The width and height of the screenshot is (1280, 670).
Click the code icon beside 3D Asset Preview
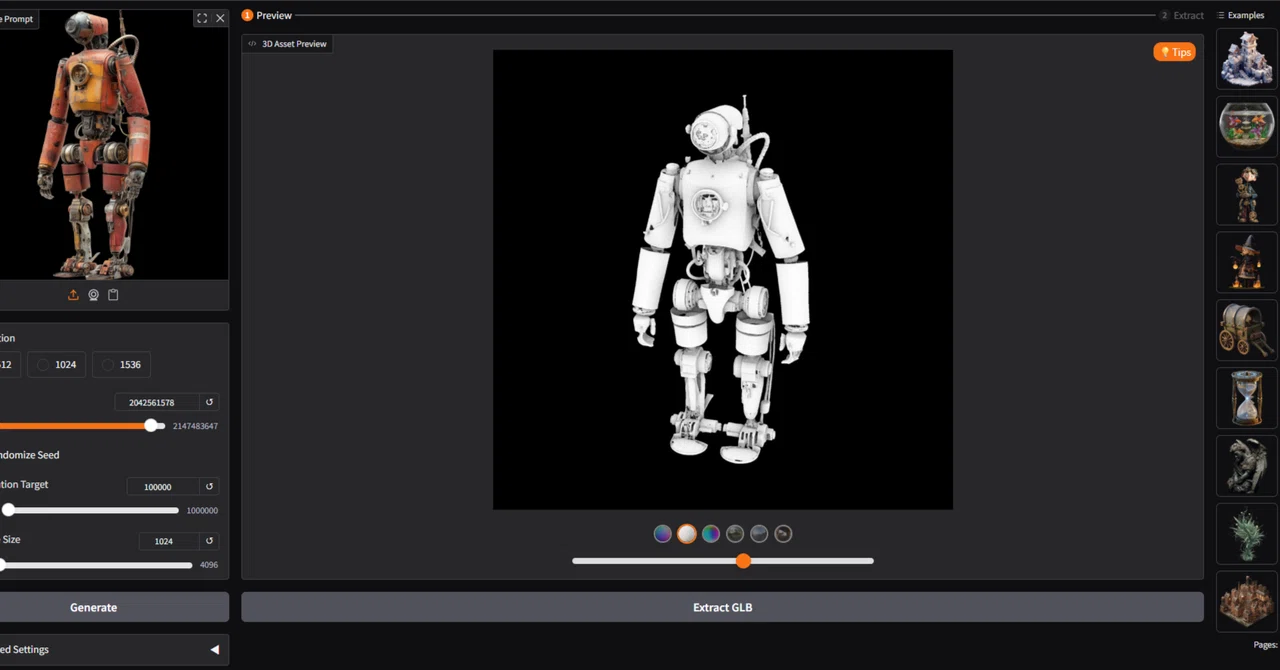pyautogui.click(x=252, y=44)
